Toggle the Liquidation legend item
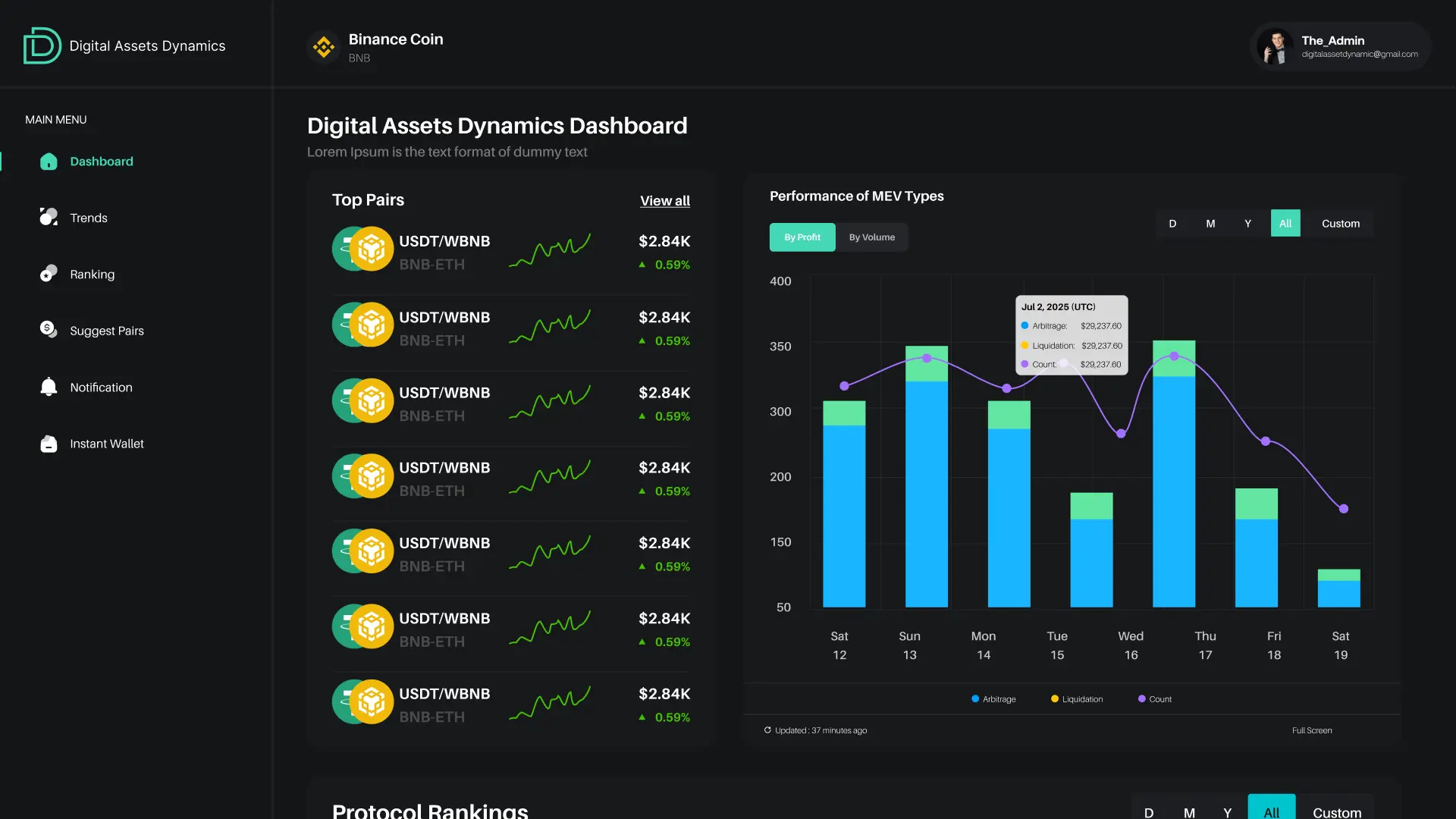The height and width of the screenshot is (819, 1456). [x=1076, y=698]
